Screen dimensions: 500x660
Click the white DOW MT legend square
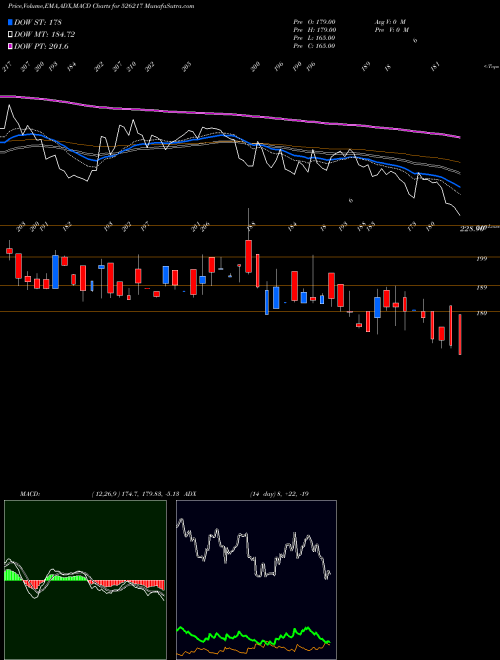pyautogui.click(x=11, y=35)
